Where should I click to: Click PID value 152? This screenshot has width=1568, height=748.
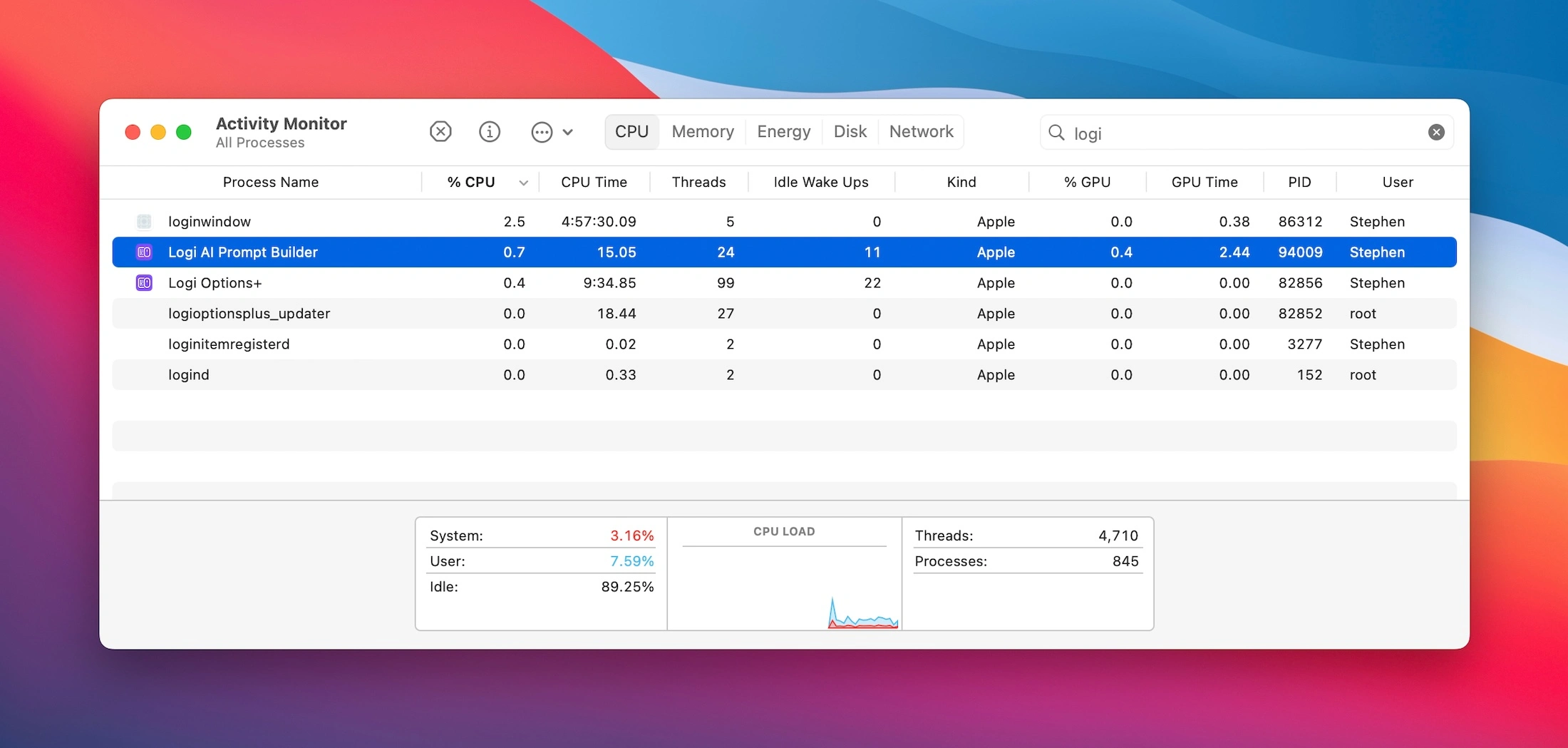(1310, 375)
